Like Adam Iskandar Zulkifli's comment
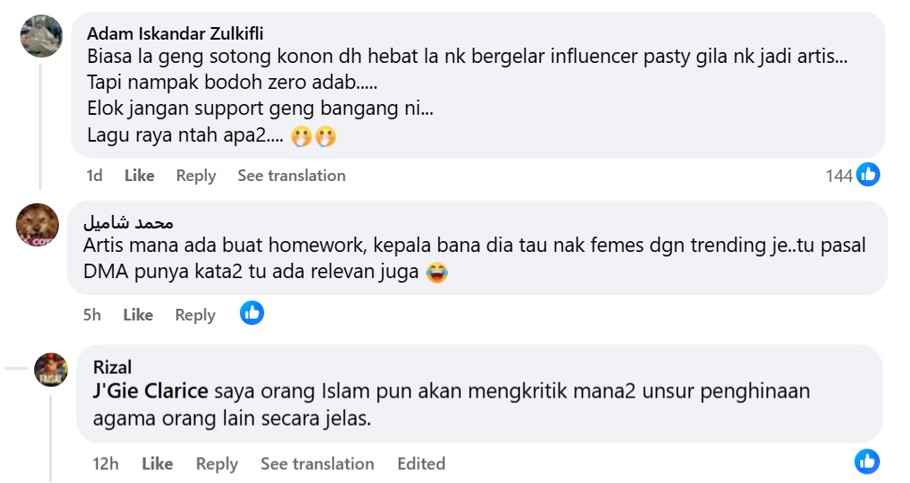 [139, 175]
